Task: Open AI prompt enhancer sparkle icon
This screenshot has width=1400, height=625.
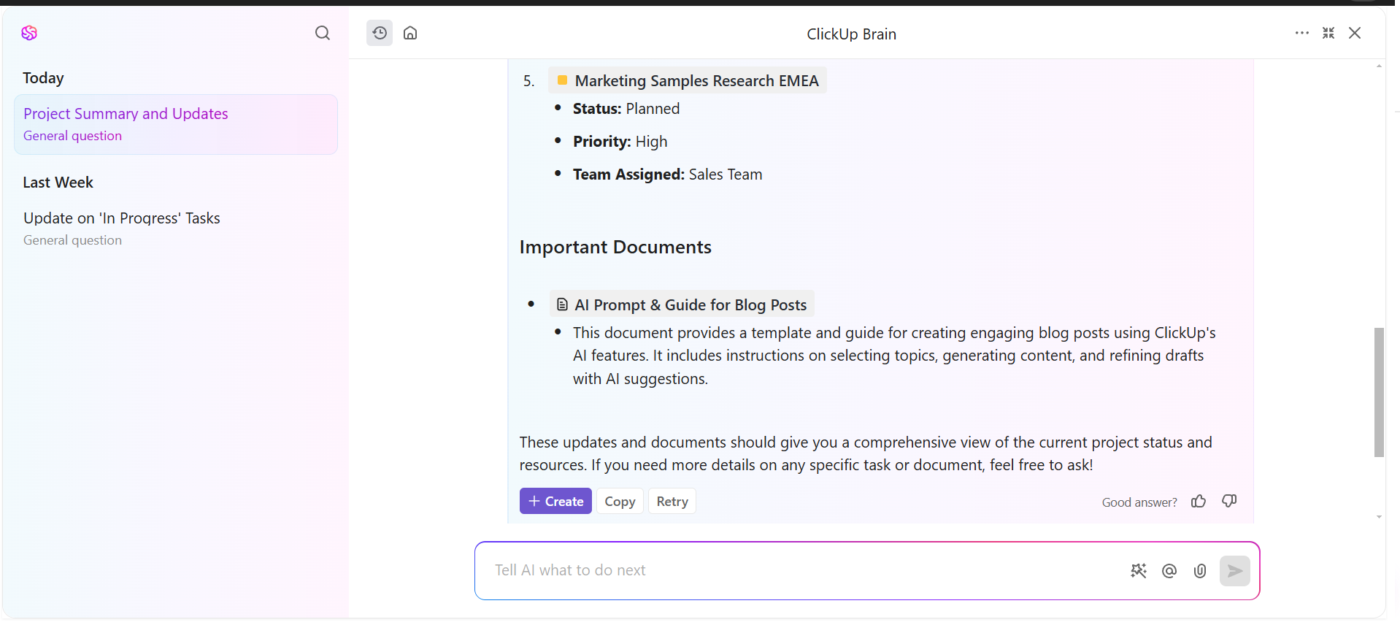Action: [x=1138, y=571]
